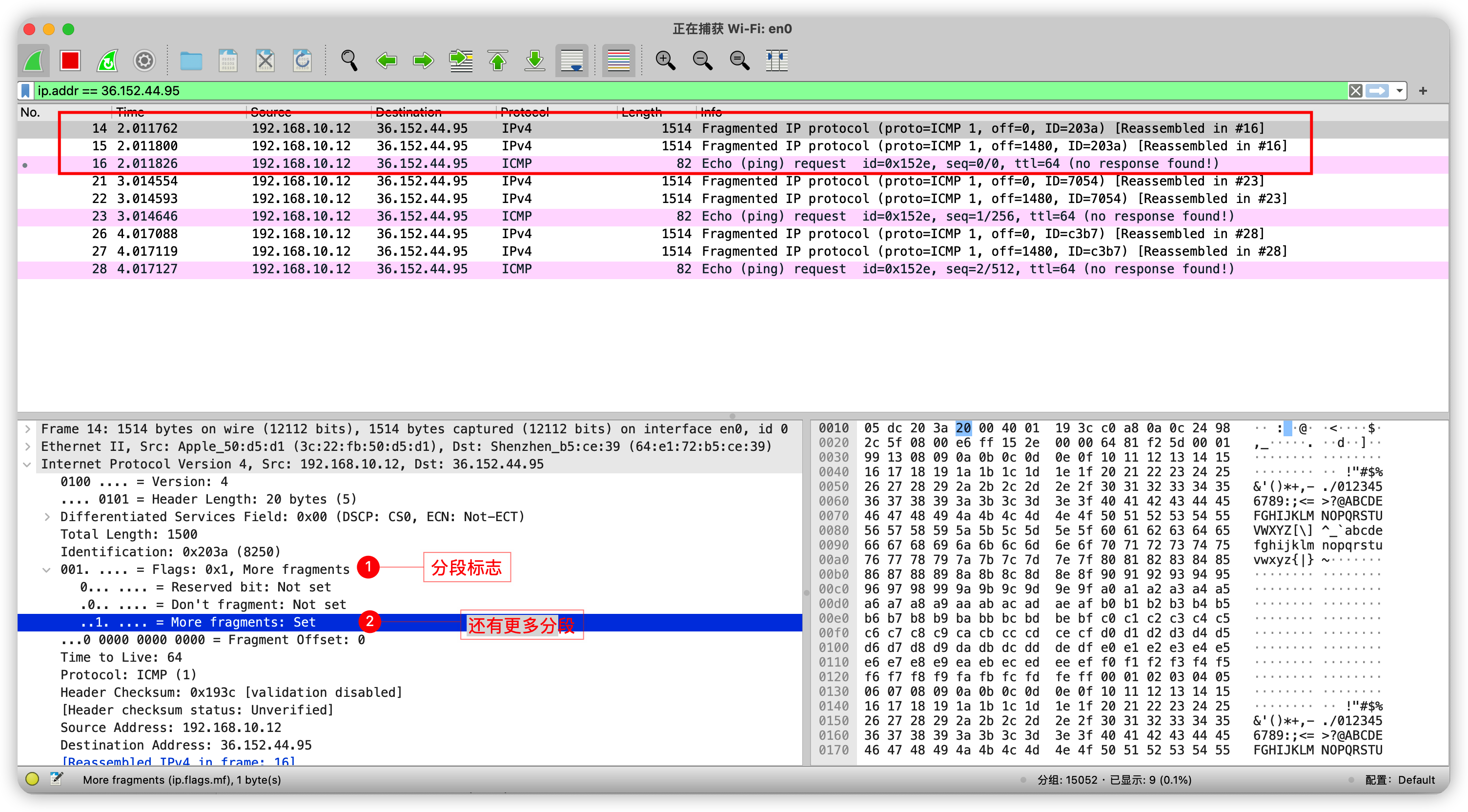Click the find packet magnifier icon
This screenshot has width=1468, height=812.
[x=349, y=61]
